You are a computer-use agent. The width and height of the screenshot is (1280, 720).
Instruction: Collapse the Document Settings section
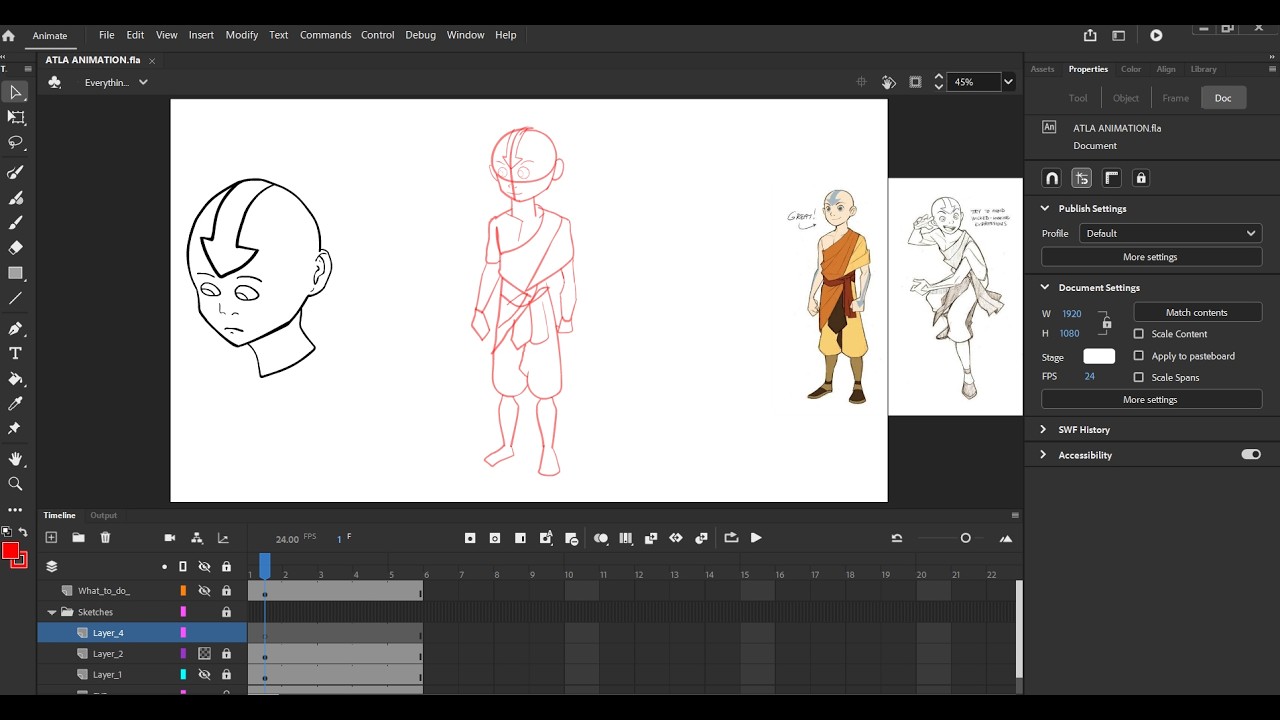[1045, 287]
